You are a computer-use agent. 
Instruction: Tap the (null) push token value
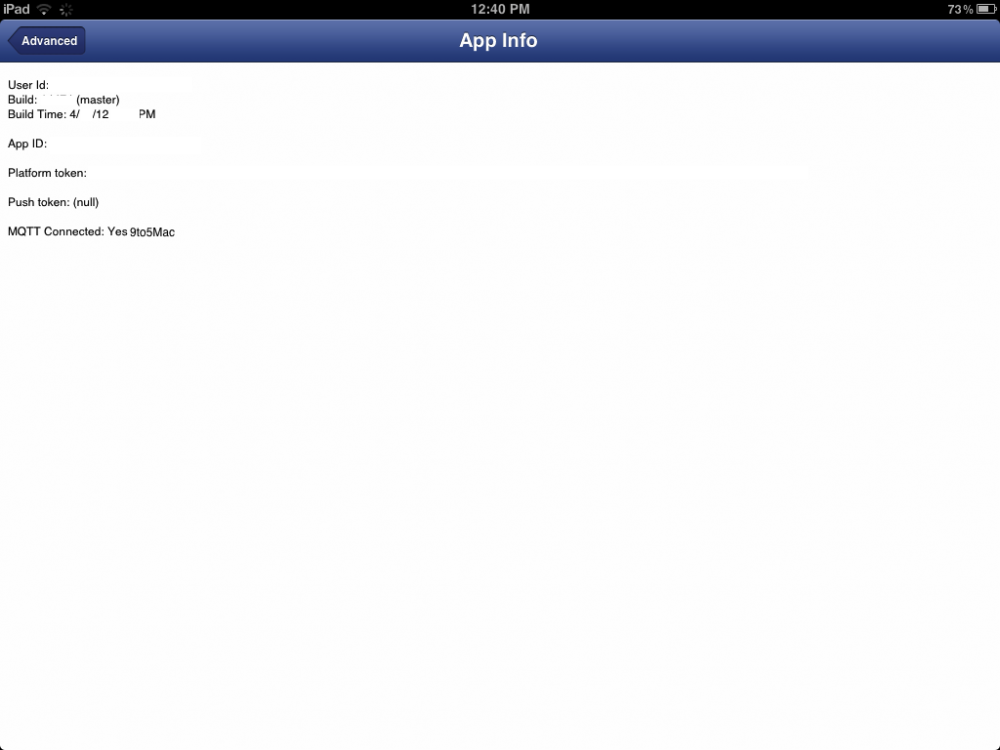click(x=86, y=202)
